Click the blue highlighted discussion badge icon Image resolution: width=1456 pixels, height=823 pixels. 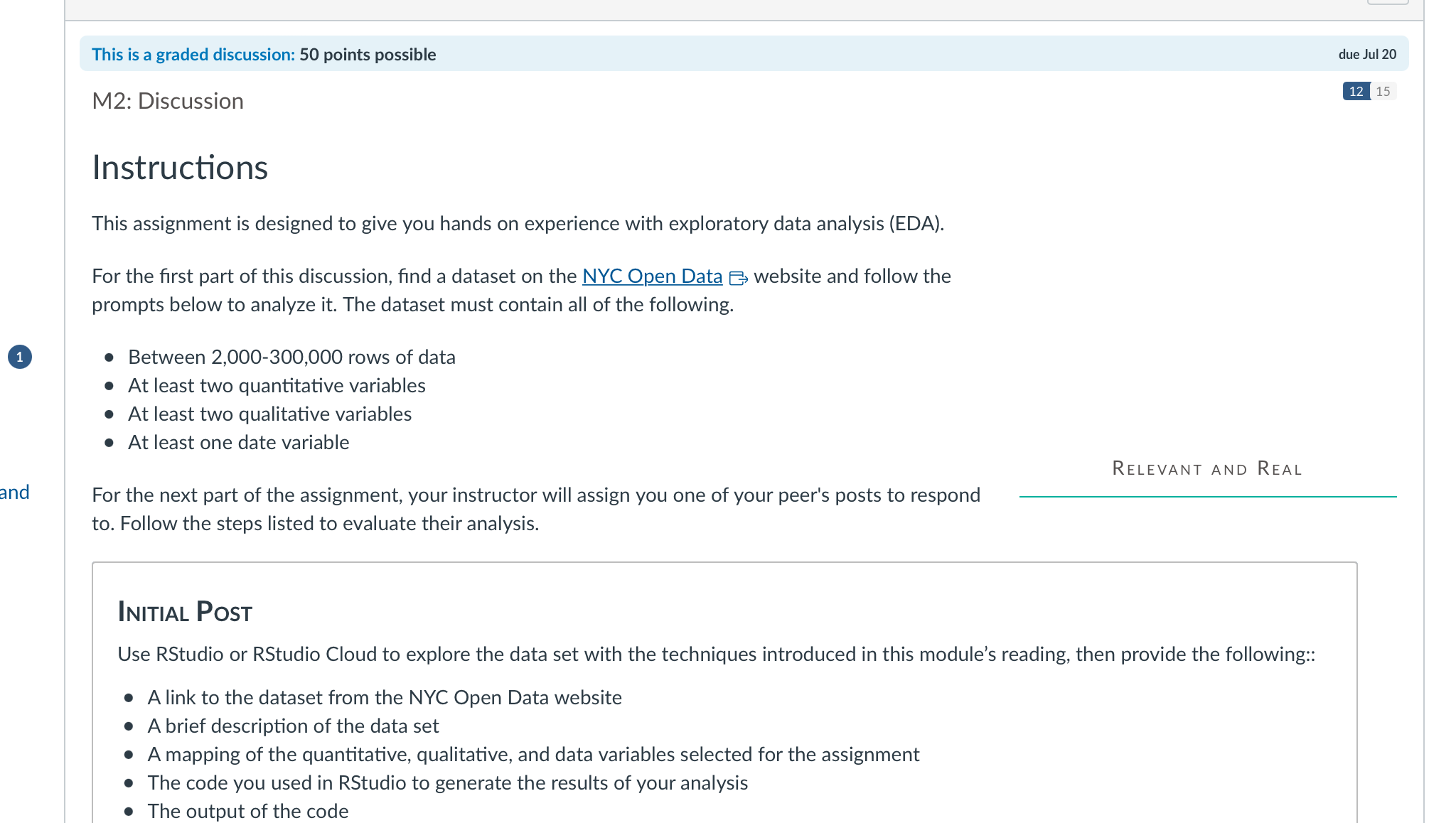1356,92
